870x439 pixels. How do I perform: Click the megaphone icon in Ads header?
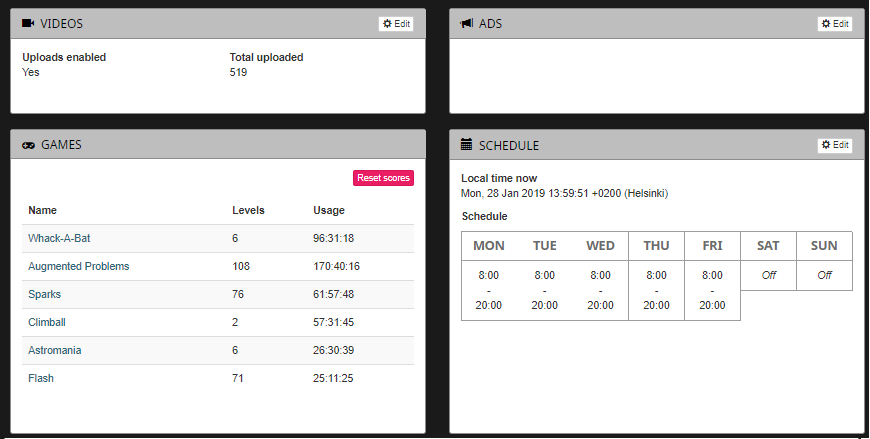[x=466, y=23]
